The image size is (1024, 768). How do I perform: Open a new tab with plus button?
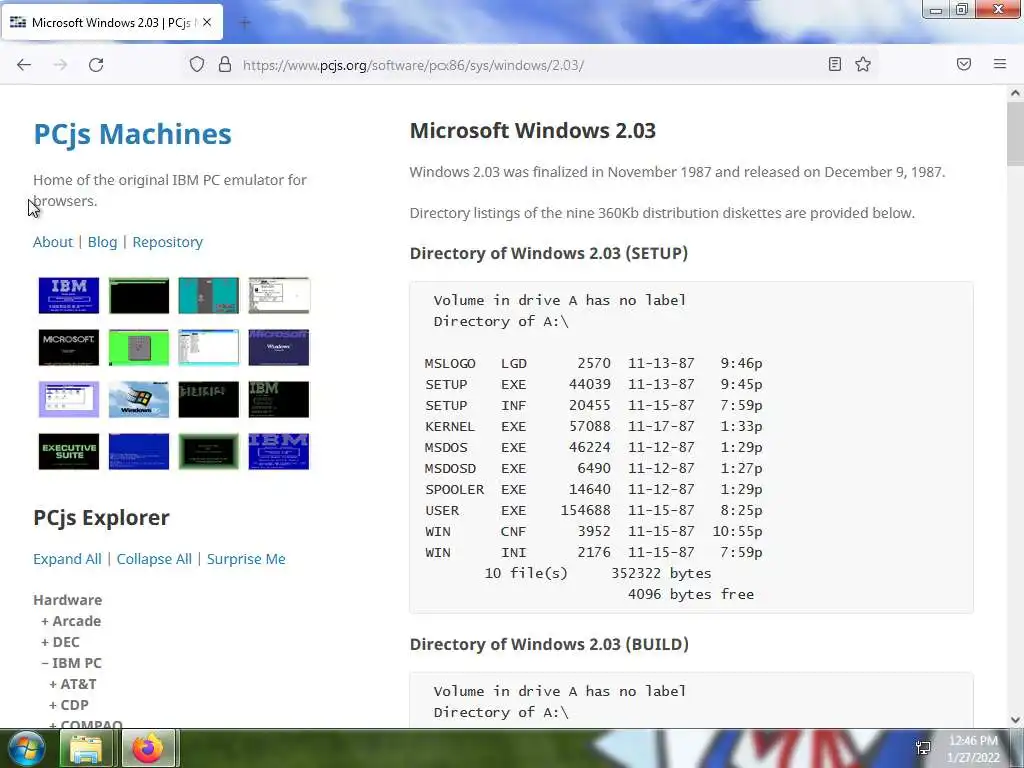pos(245,23)
